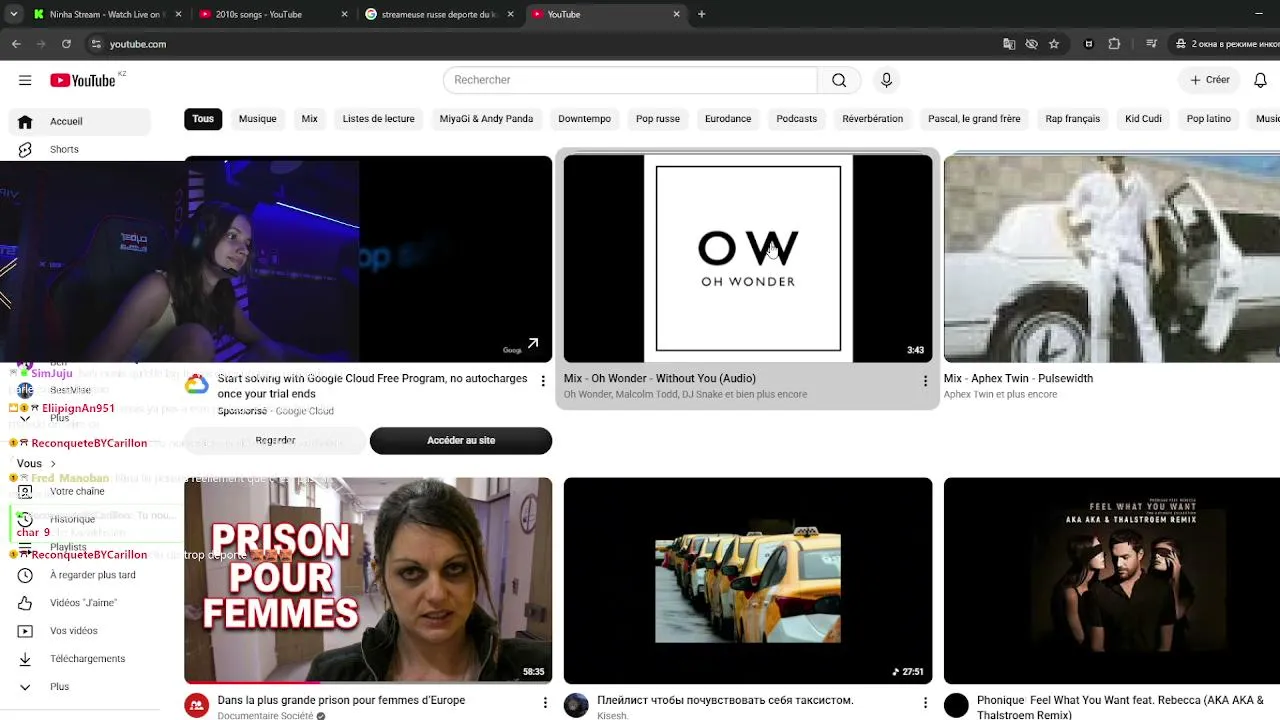Filter by Listes de lecture

pyautogui.click(x=378, y=119)
